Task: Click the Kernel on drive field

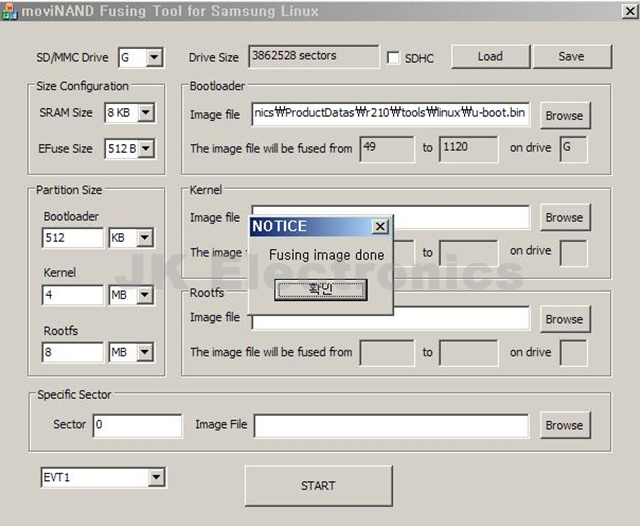Action: pyautogui.click(x=573, y=253)
